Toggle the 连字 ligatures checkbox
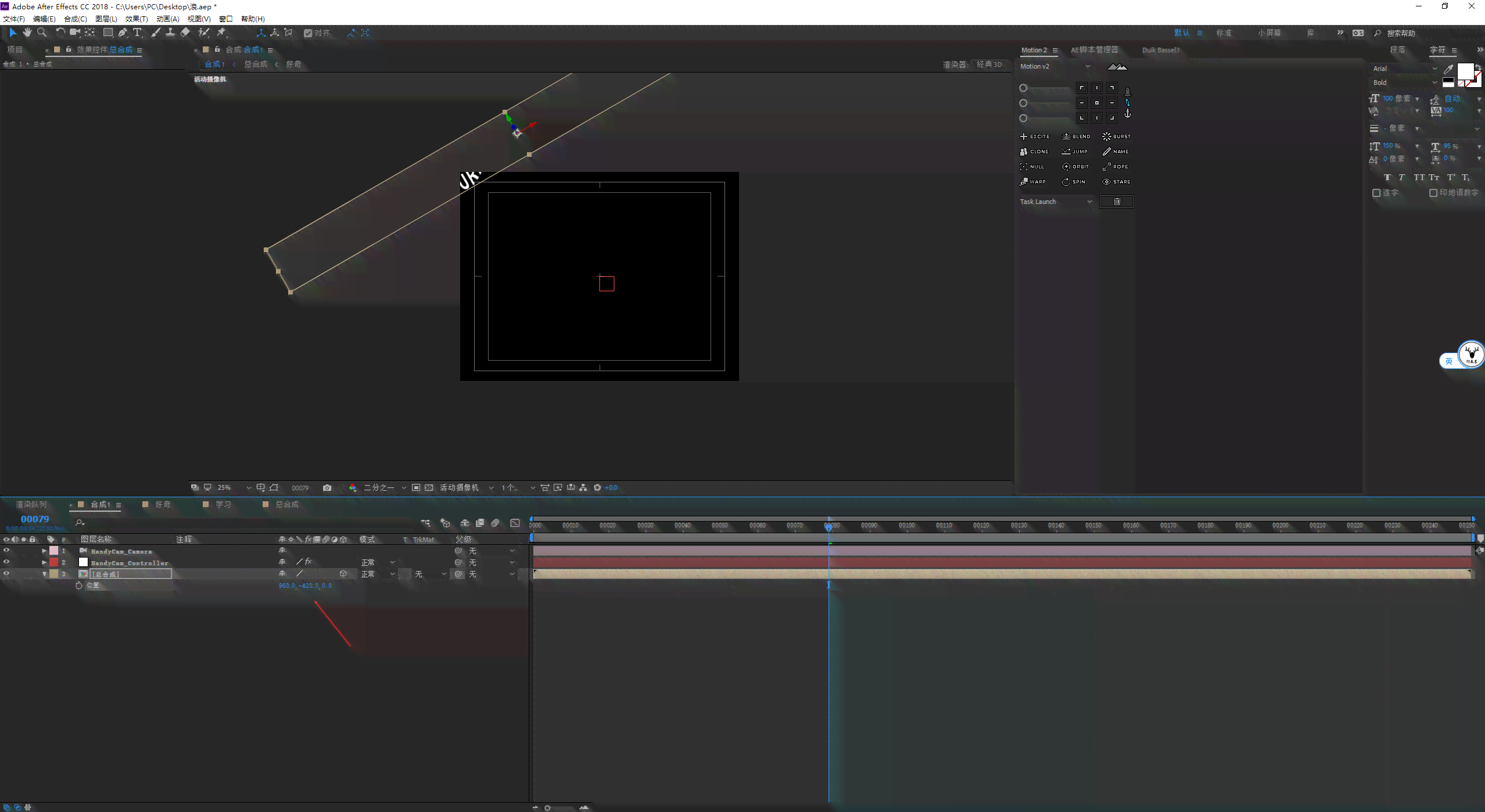The height and width of the screenshot is (812, 1485). click(x=1376, y=193)
